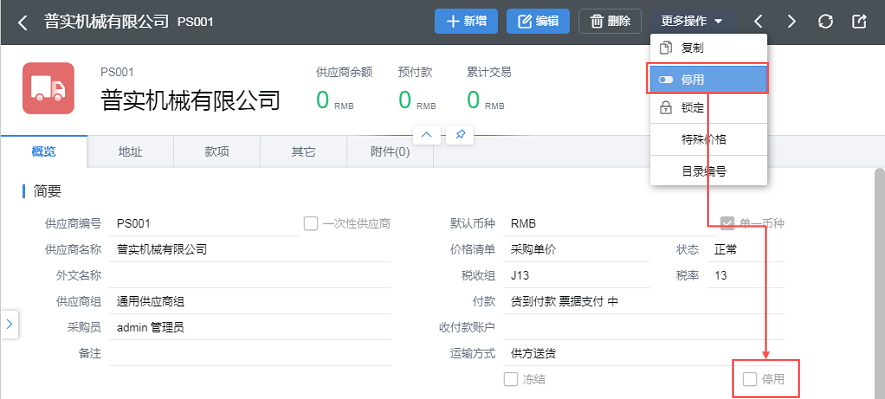This screenshot has height=399, width=885.
Task: Click the 编辑 button
Action: coord(538,21)
